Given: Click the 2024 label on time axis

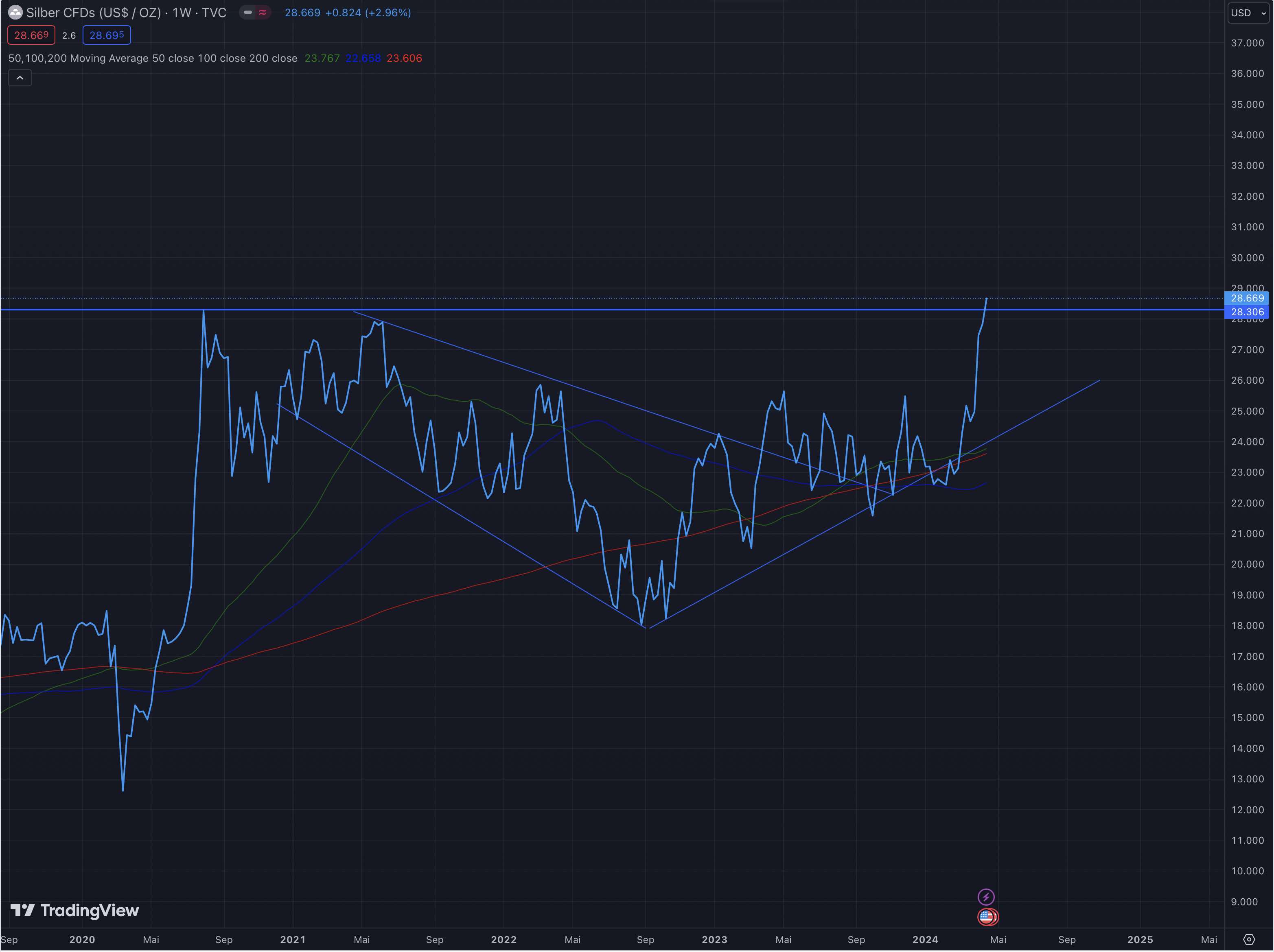Looking at the screenshot, I should click(x=925, y=939).
